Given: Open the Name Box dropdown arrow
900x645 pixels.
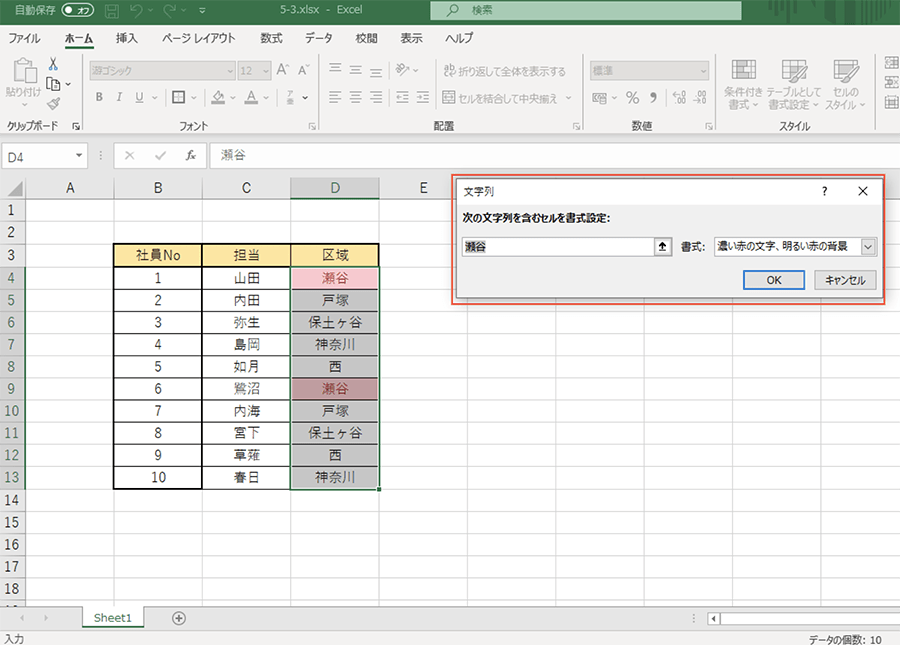Looking at the screenshot, I should (80, 156).
